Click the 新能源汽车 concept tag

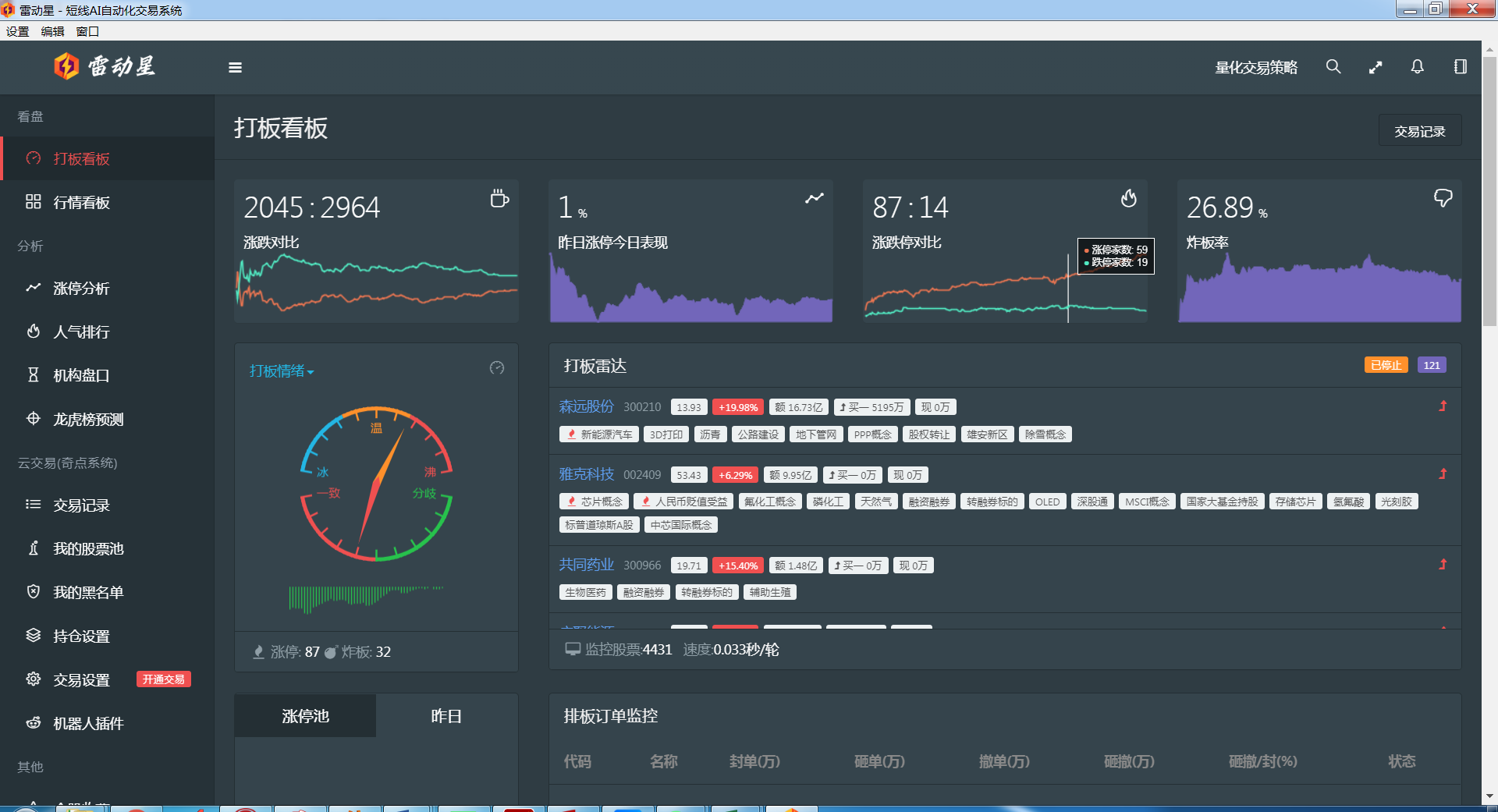click(598, 434)
